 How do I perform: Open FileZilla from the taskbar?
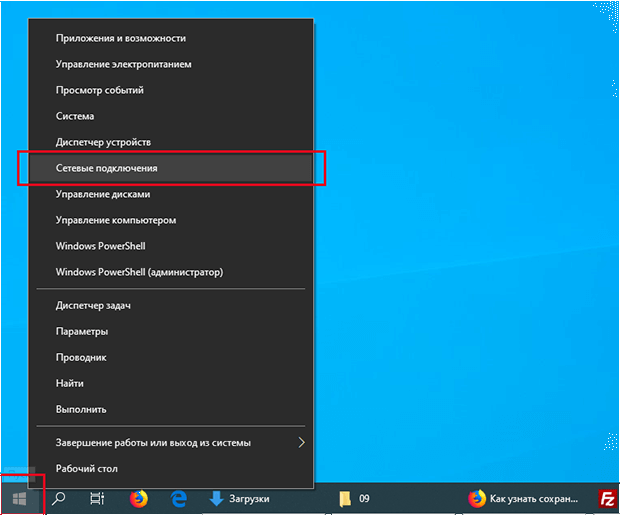pyautogui.click(x=607, y=499)
